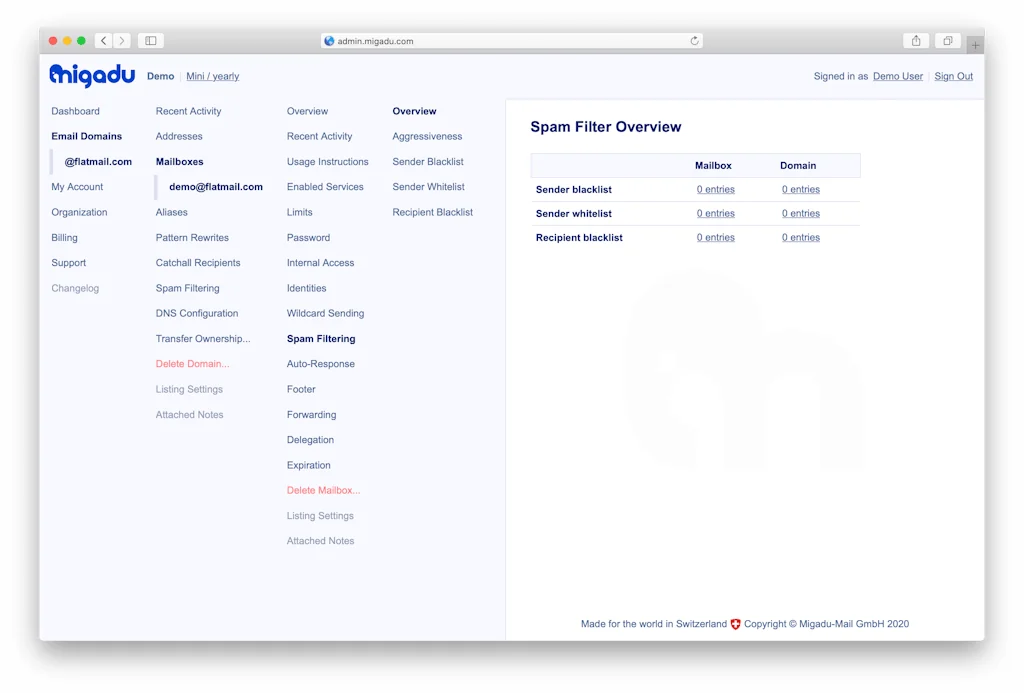Open My Account

pyautogui.click(x=77, y=187)
